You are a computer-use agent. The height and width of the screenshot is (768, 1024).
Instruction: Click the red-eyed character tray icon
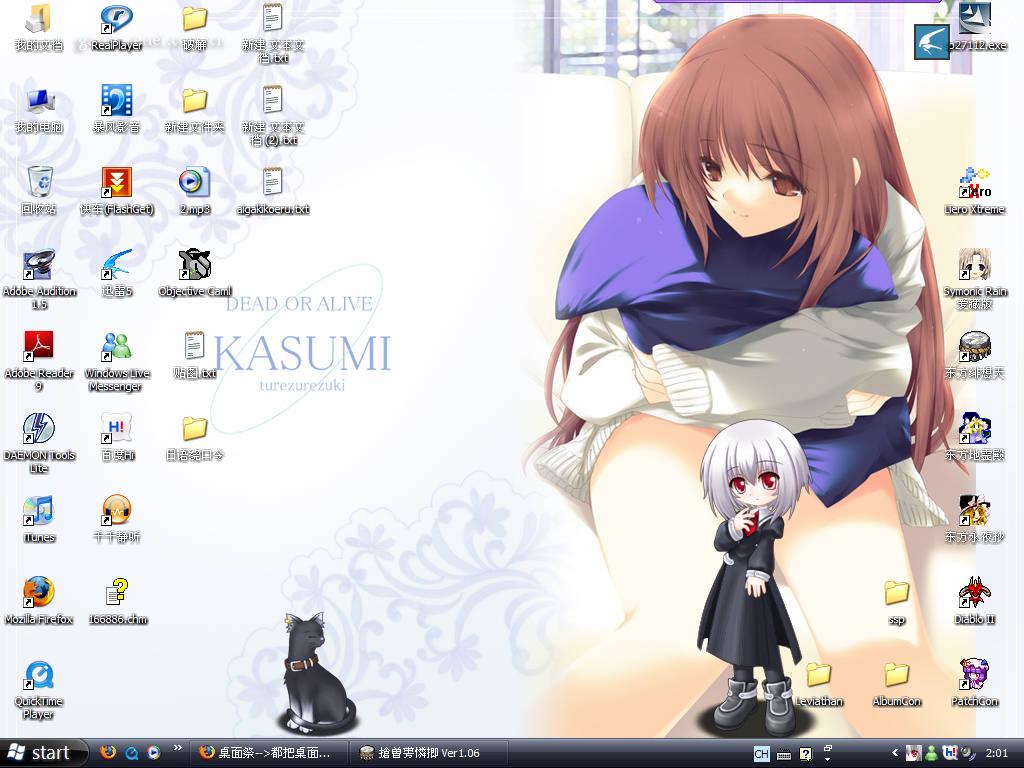[914, 753]
